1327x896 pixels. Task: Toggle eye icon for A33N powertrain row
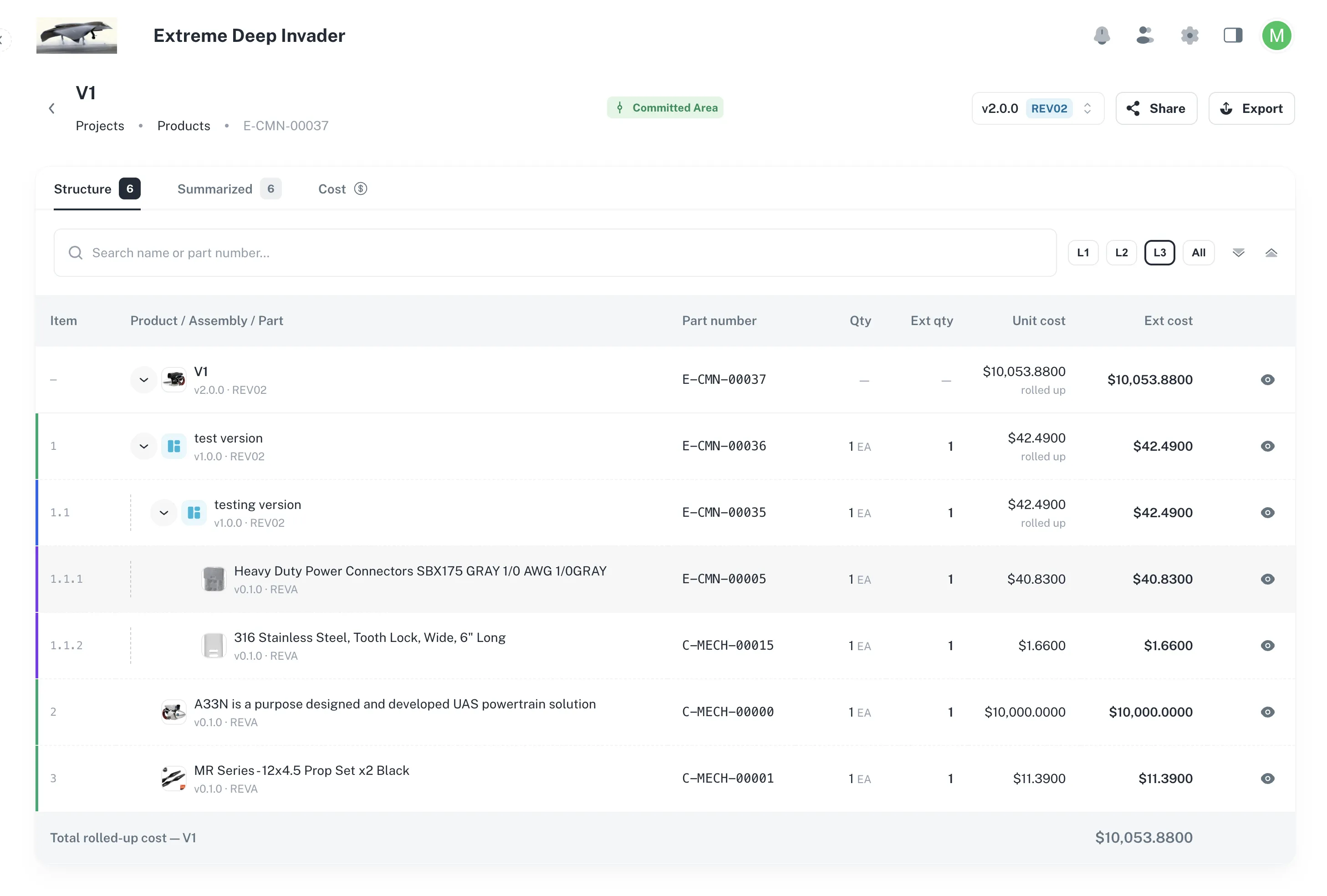click(x=1267, y=712)
